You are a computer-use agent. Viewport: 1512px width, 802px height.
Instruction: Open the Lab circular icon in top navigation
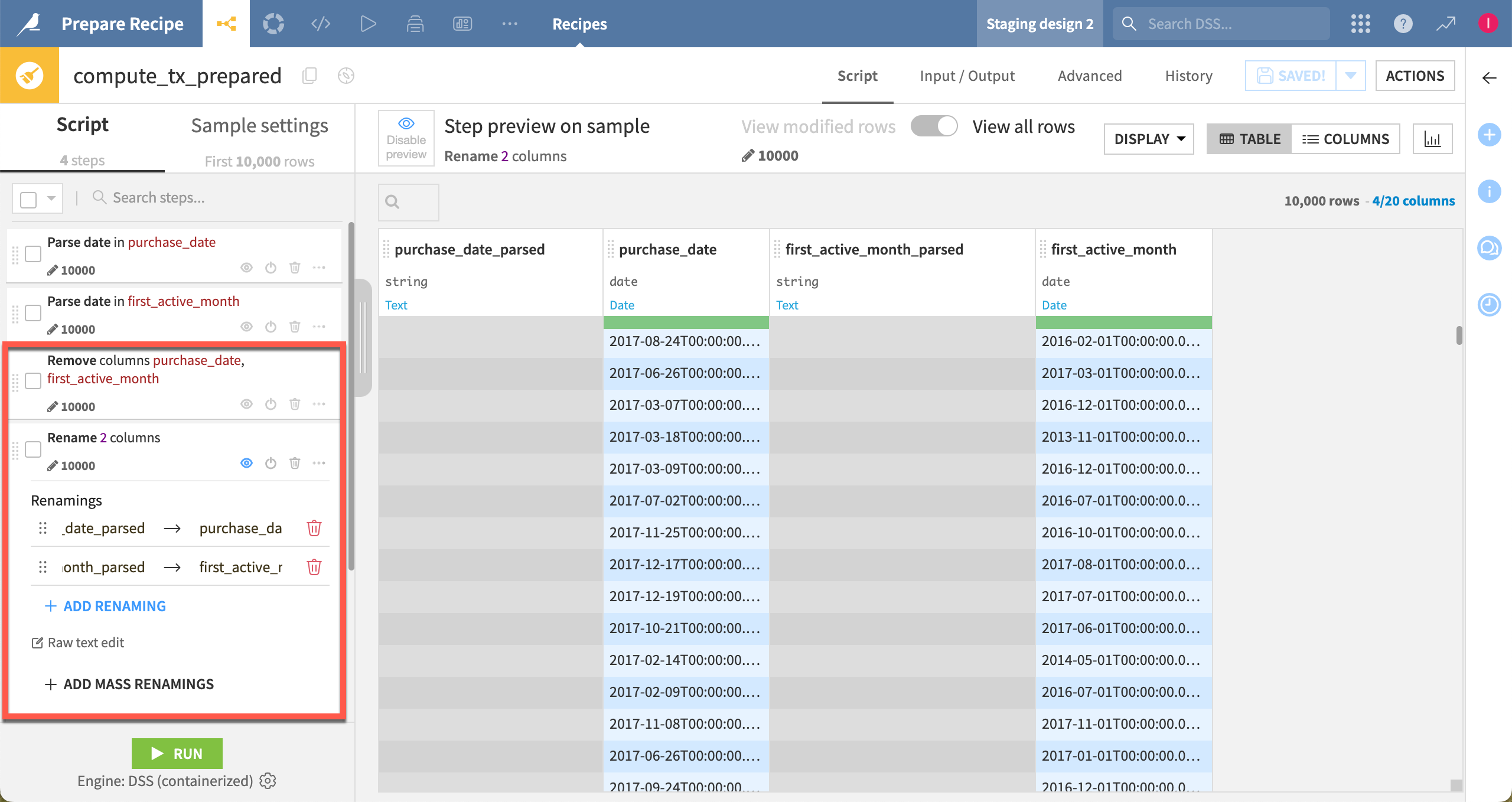tap(273, 24)
